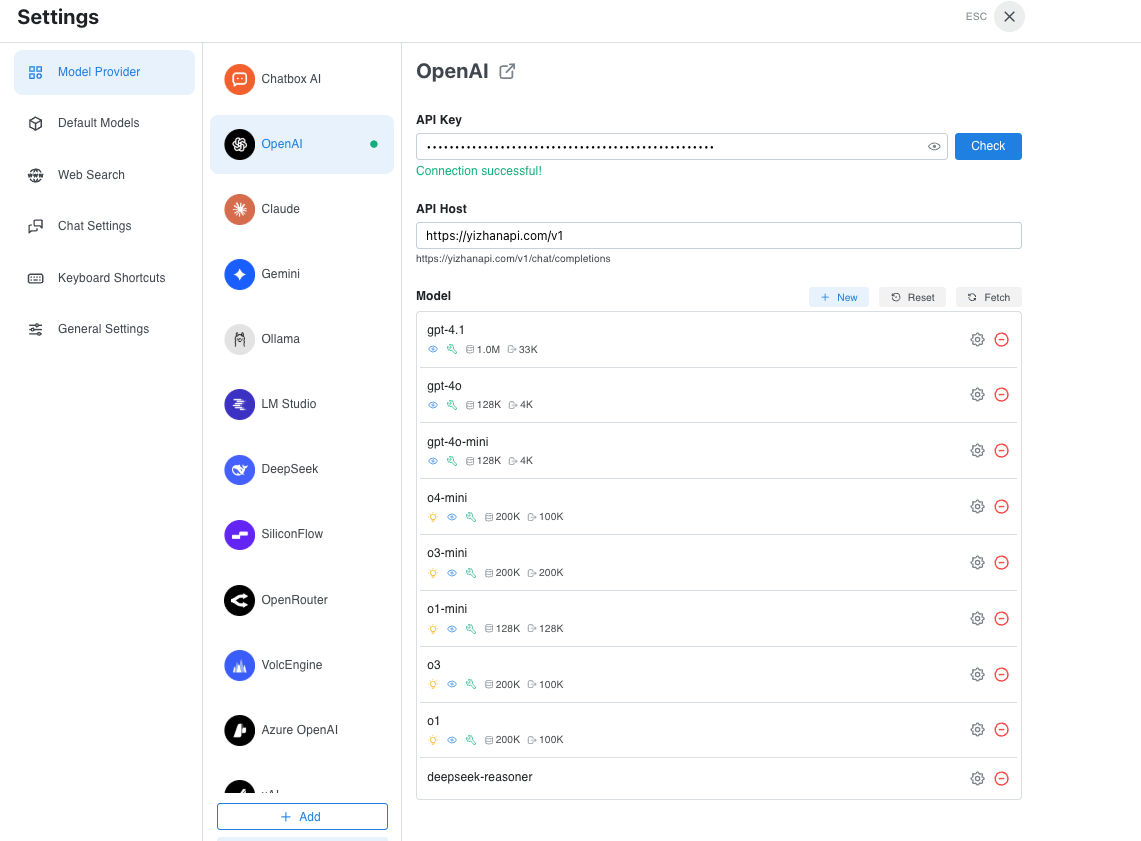Select the LM Studio provider
1141x841 pixels.
[302, 404]
